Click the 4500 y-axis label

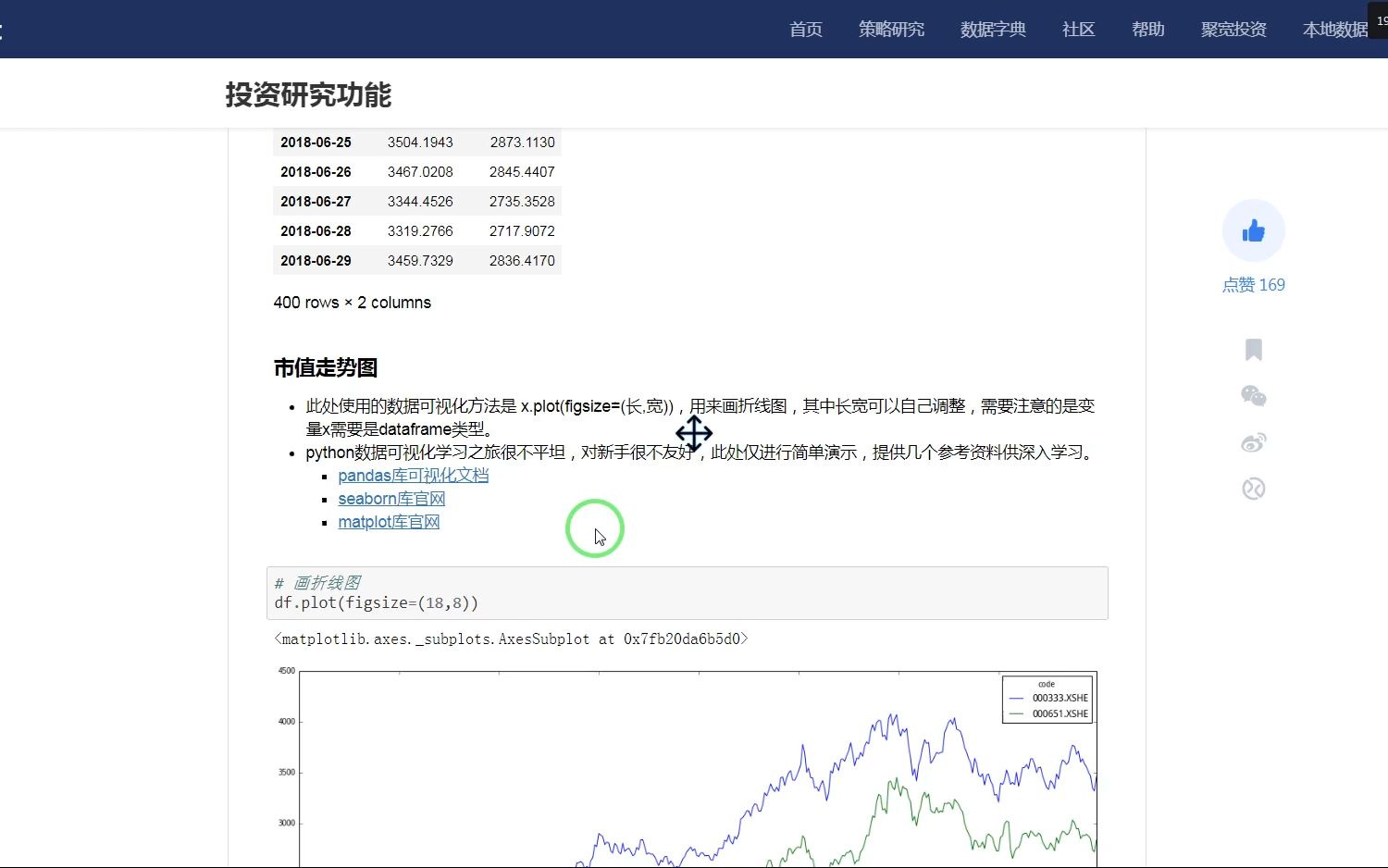(287, 671)
